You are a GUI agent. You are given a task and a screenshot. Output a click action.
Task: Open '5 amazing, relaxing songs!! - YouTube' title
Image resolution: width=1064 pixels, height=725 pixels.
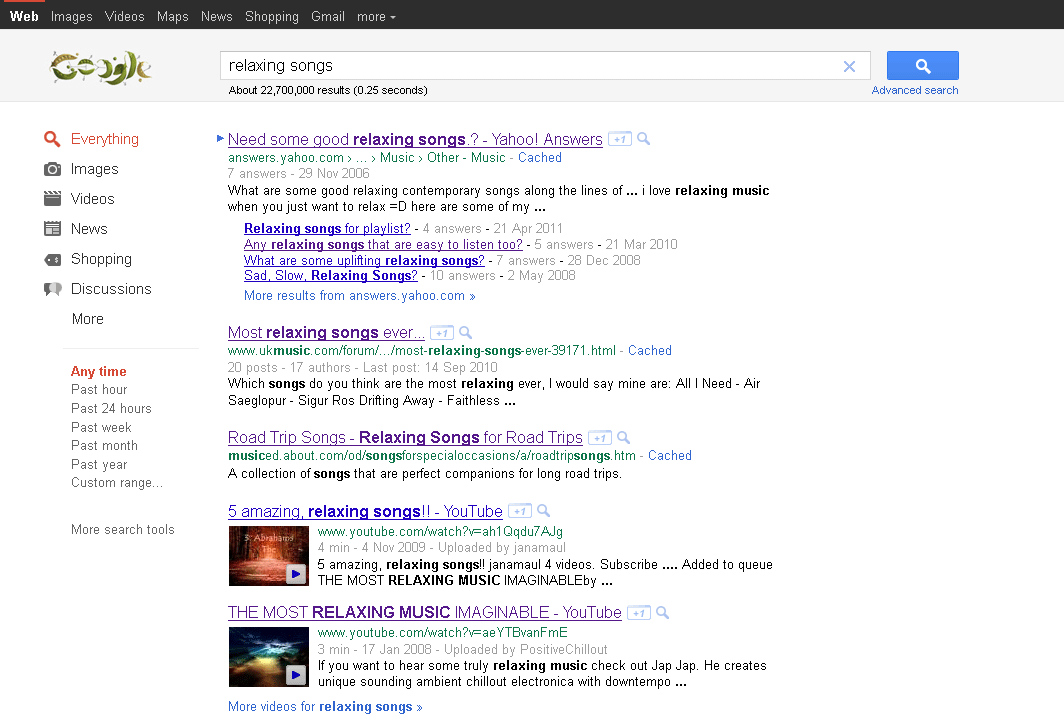[x=365, y=511]
